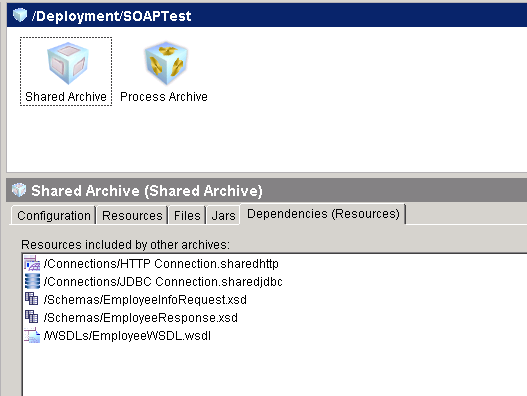Switch to the Configuration tab
This screenshot has height=396, width=527.
tap(54, 215)
